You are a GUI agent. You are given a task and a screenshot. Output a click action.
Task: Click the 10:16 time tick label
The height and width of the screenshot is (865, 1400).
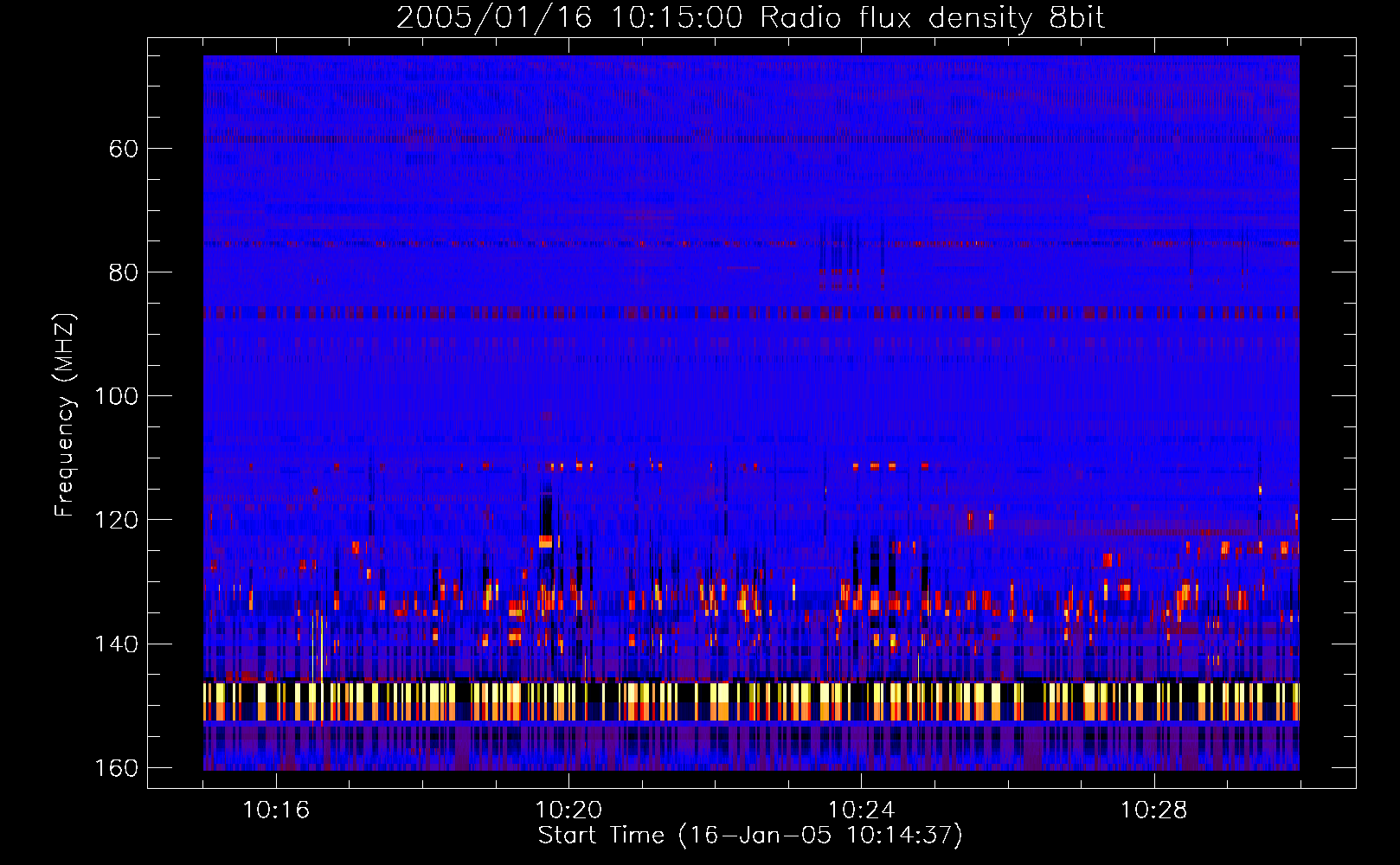(x=276, y=811)
